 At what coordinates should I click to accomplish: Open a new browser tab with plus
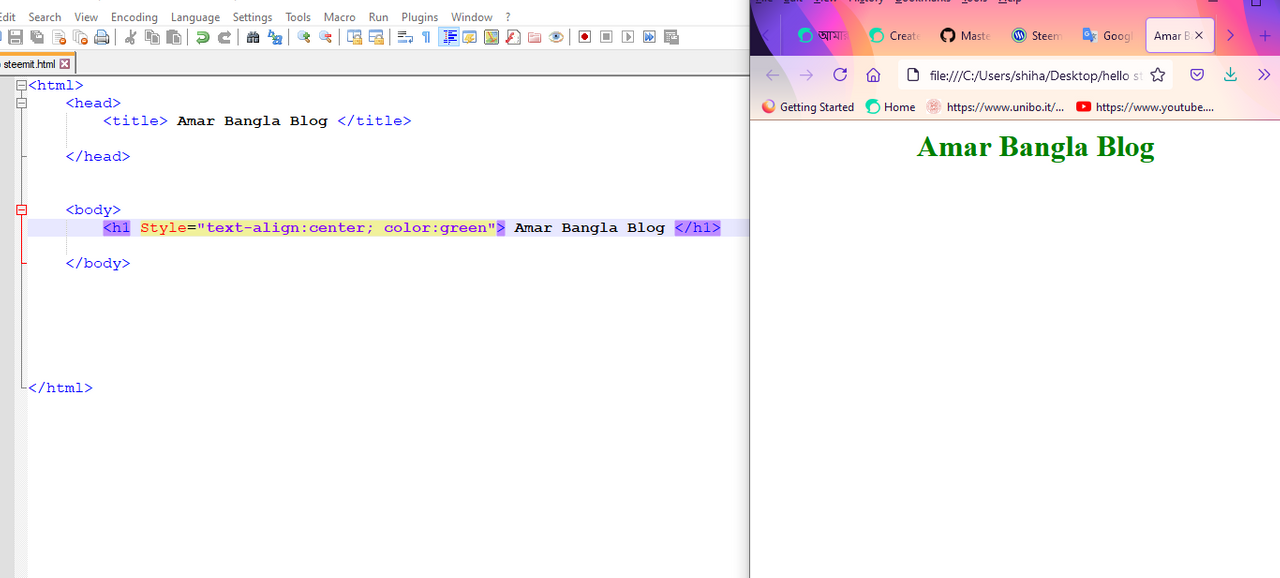click(1265, 35)
